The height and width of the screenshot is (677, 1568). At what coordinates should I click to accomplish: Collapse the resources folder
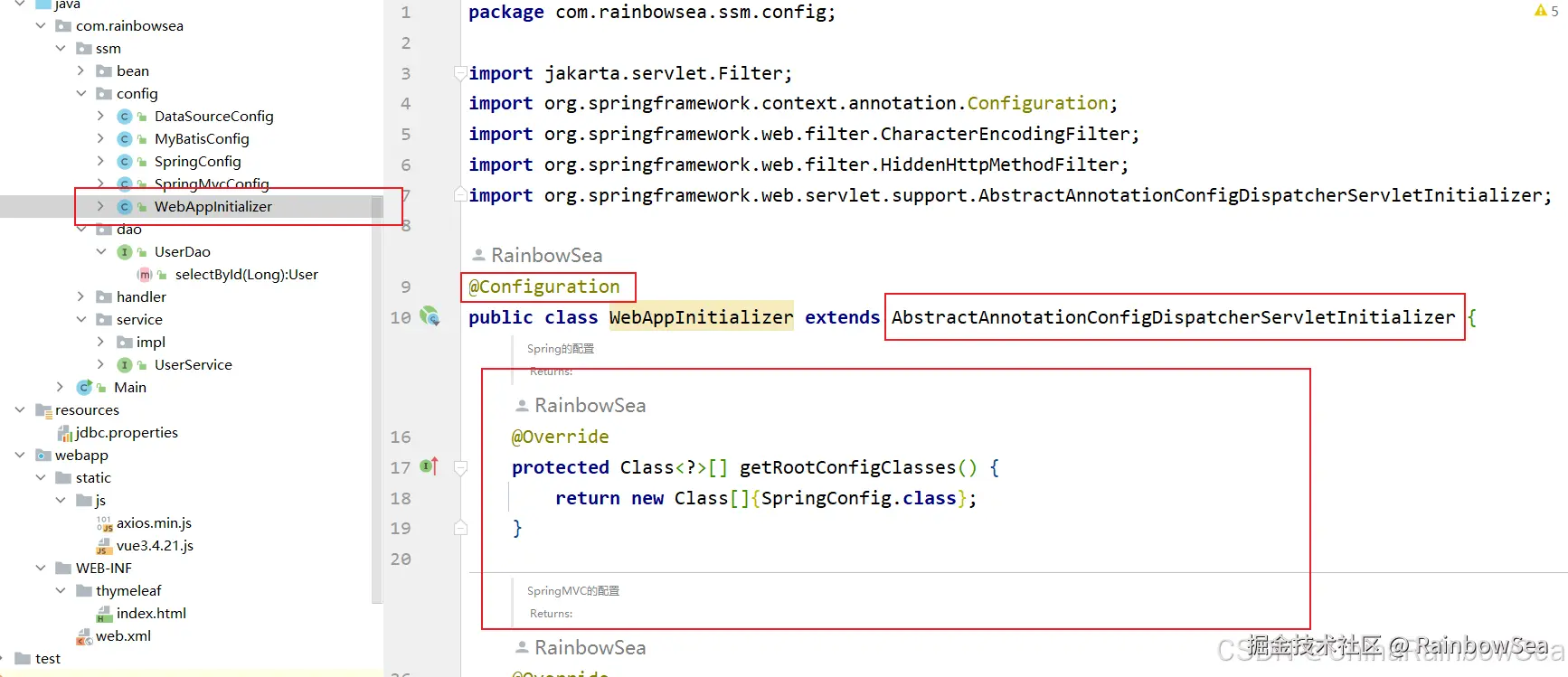pos(20,409)
